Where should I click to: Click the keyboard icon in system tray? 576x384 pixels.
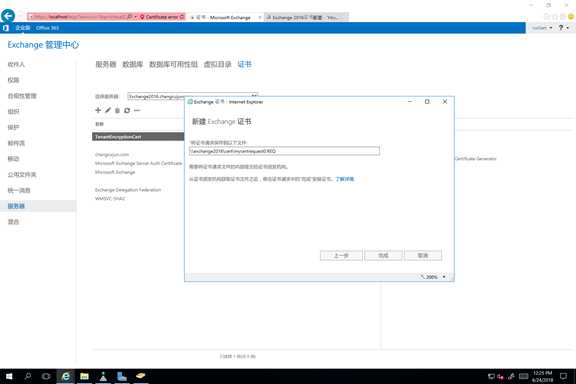tap(523, 376)
